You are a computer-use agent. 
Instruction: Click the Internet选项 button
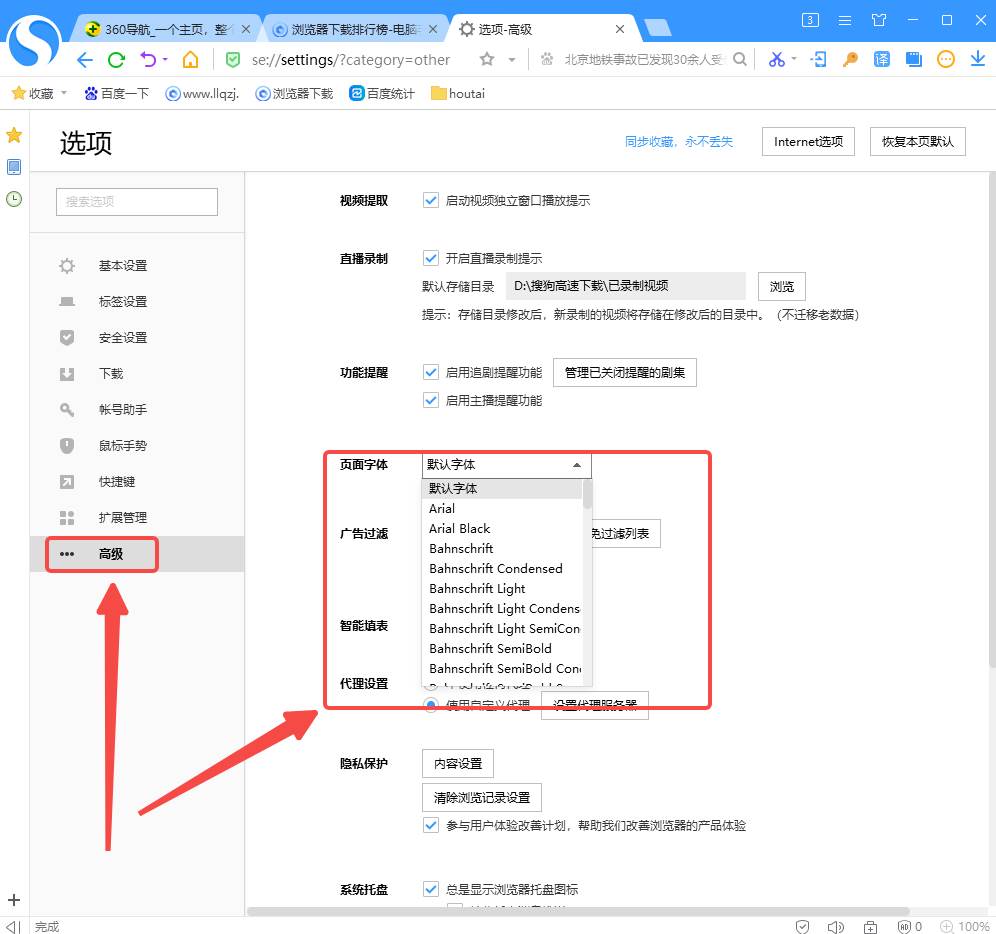tap(808, 141)
